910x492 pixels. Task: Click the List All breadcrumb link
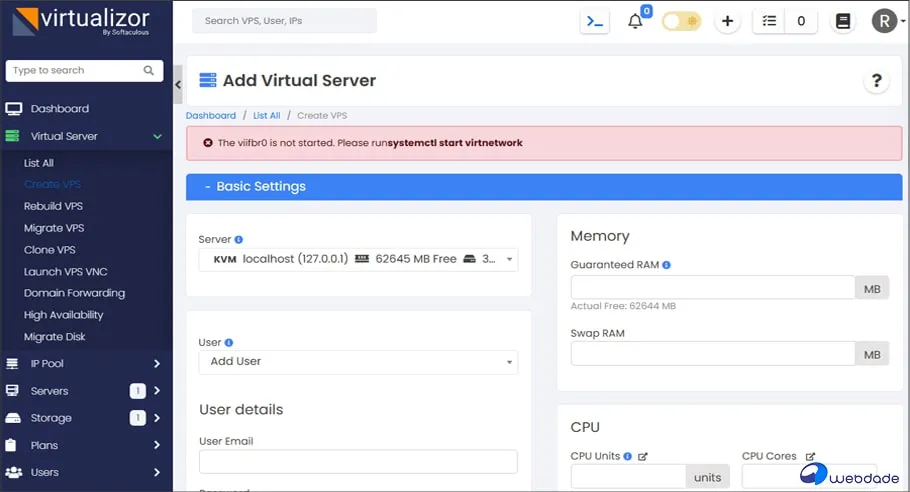(x=266, y=116)
